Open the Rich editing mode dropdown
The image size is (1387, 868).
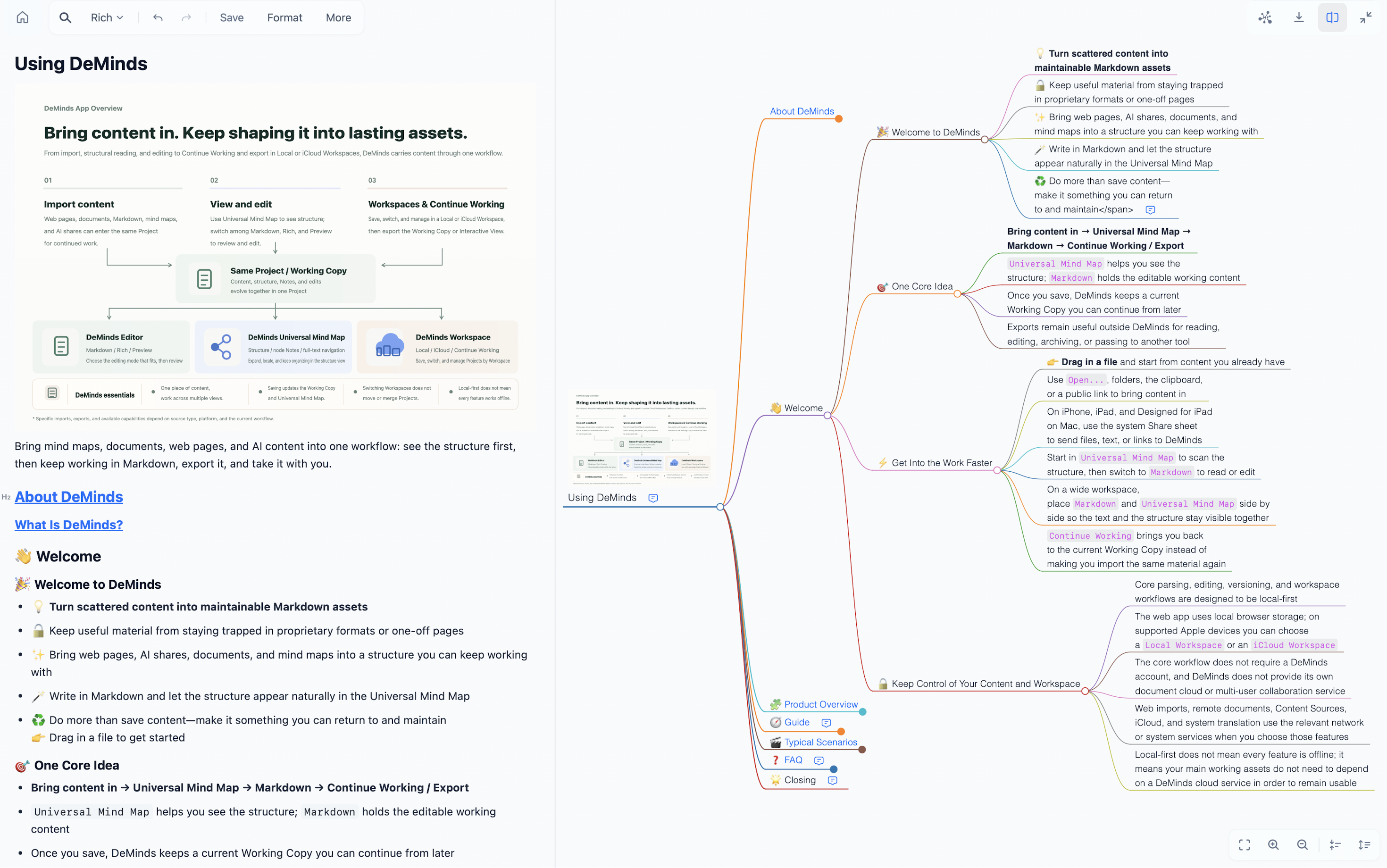click(x=107, y=17)
